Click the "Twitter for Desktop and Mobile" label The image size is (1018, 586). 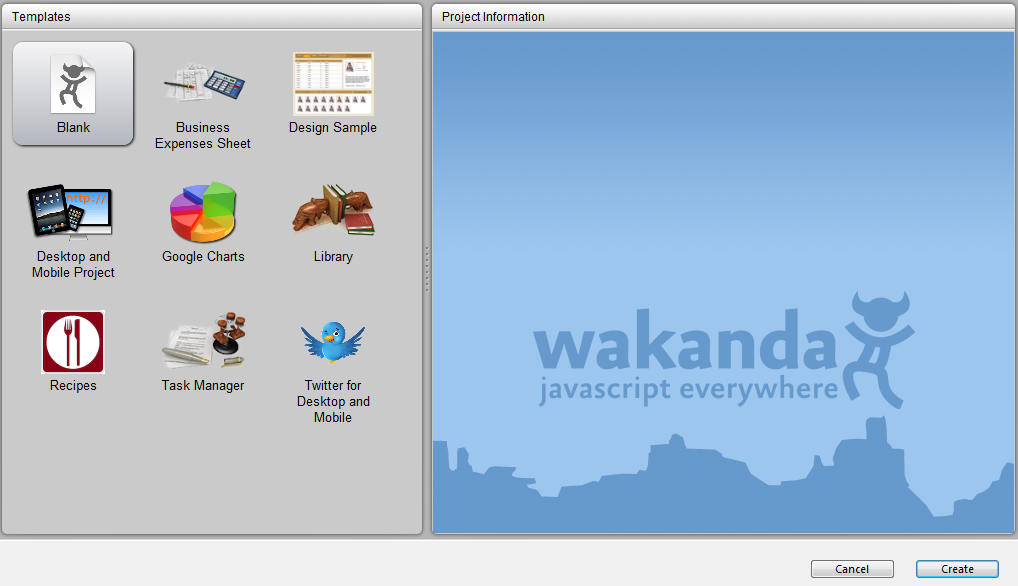333,402
